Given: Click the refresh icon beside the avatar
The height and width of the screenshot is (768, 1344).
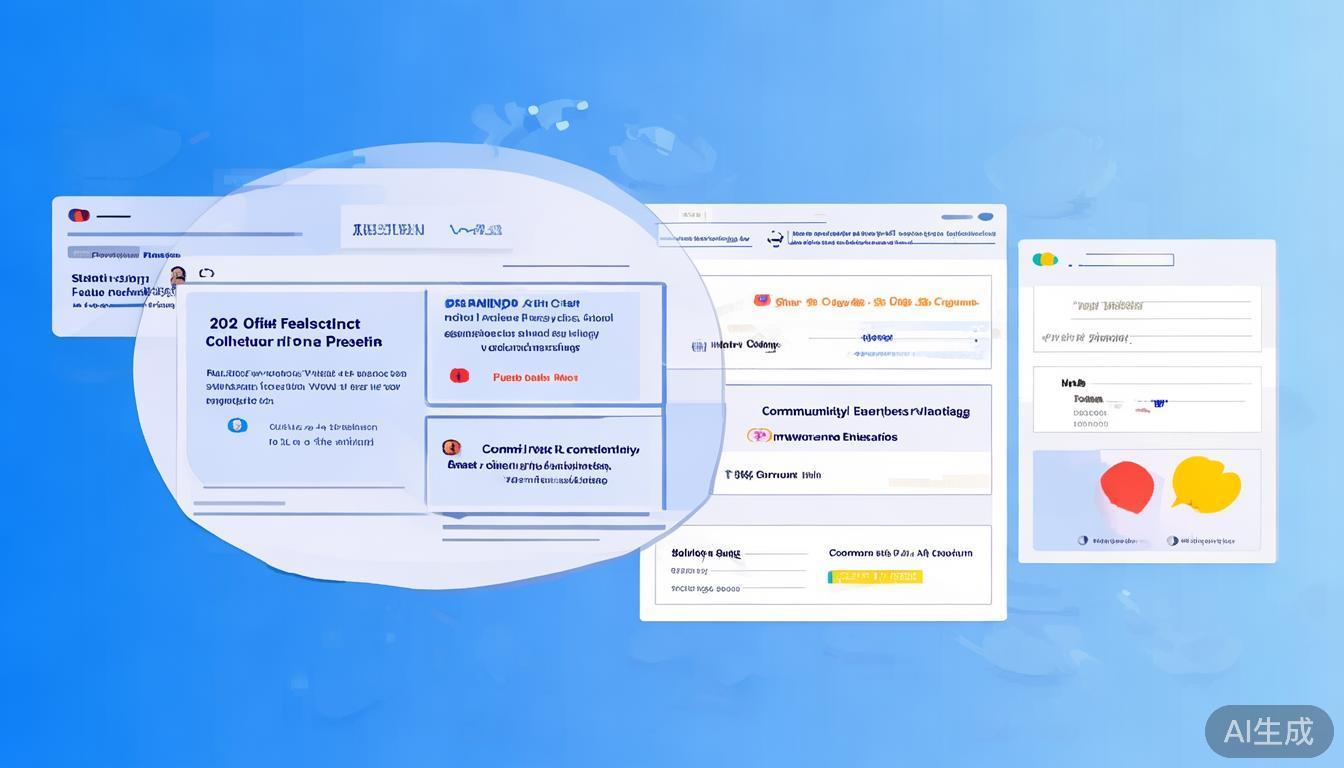Looking at the screenshot, I should click(x=207, y=273).
